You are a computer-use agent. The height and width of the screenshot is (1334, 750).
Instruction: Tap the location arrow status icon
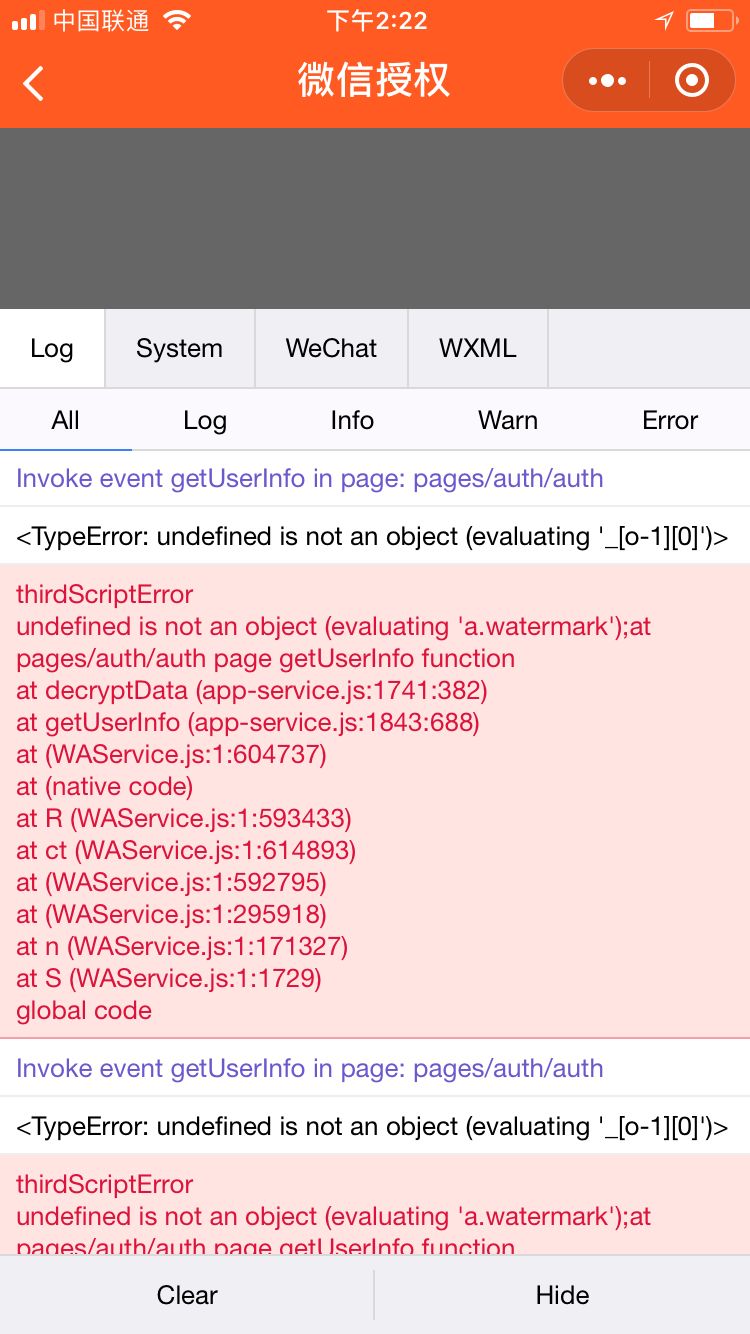[x=664, y=20]
